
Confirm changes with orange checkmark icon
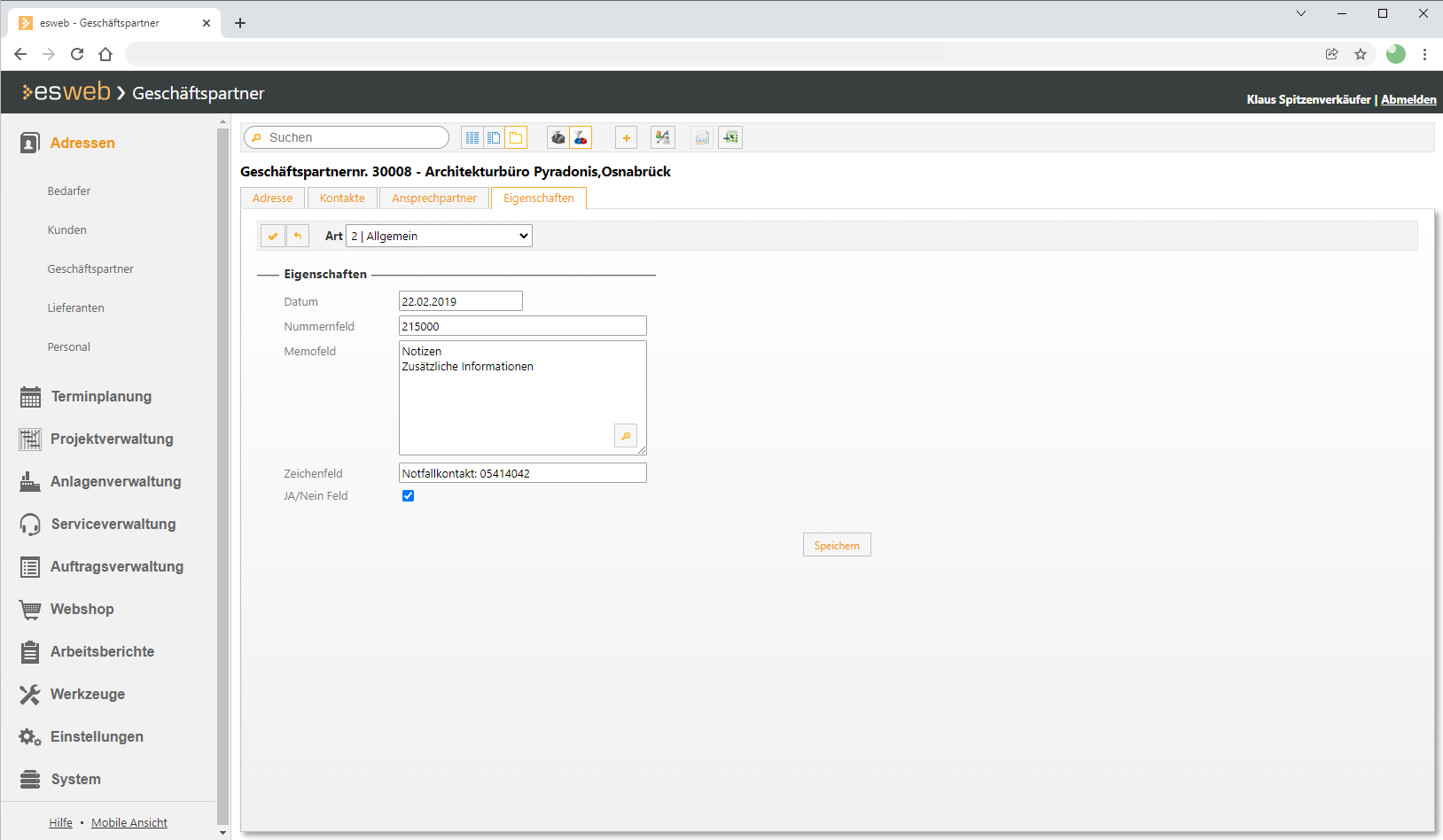[273, 236]
